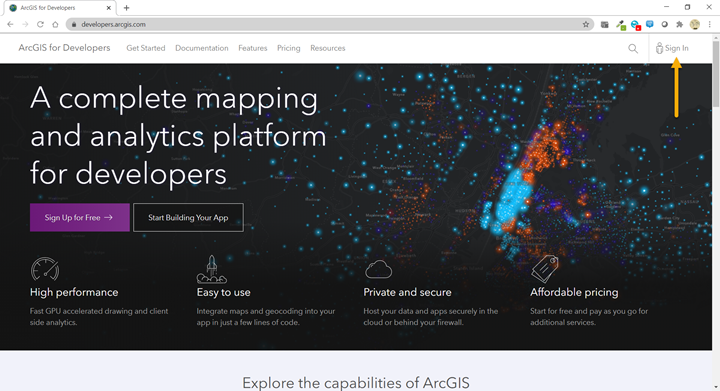This screenshot has height=391, width=720.
Task: Click the Private and secure heading
Action: pos(407,292)
